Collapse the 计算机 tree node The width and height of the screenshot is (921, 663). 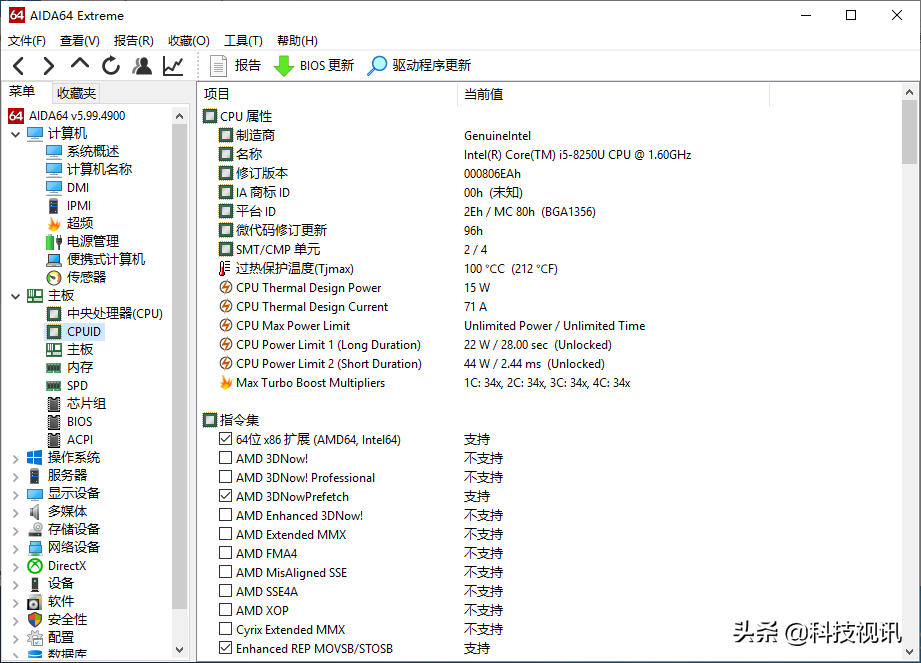pos(15,134)
